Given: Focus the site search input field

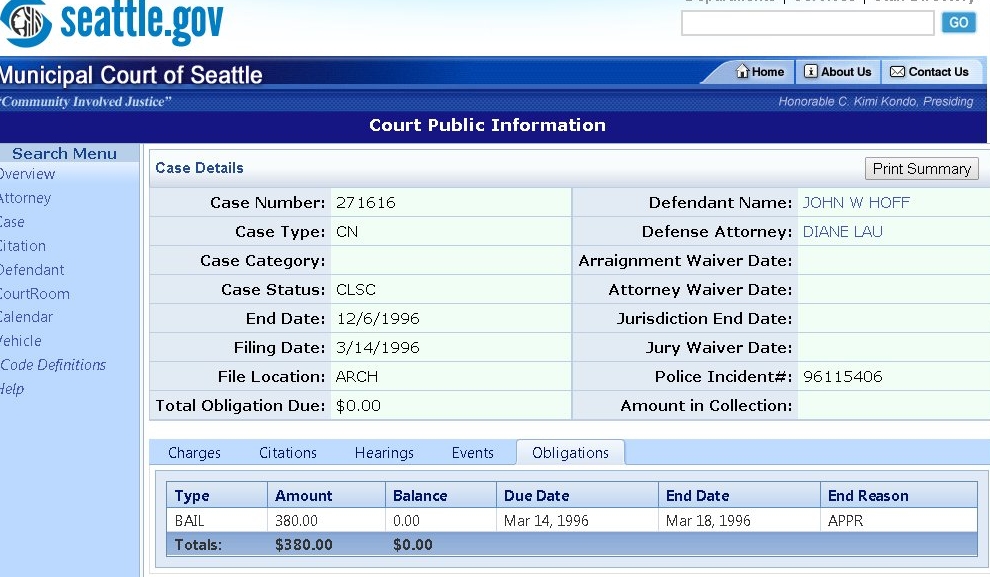Looking at the screenshot, I should pyautogui.click(x=808, y=23).
